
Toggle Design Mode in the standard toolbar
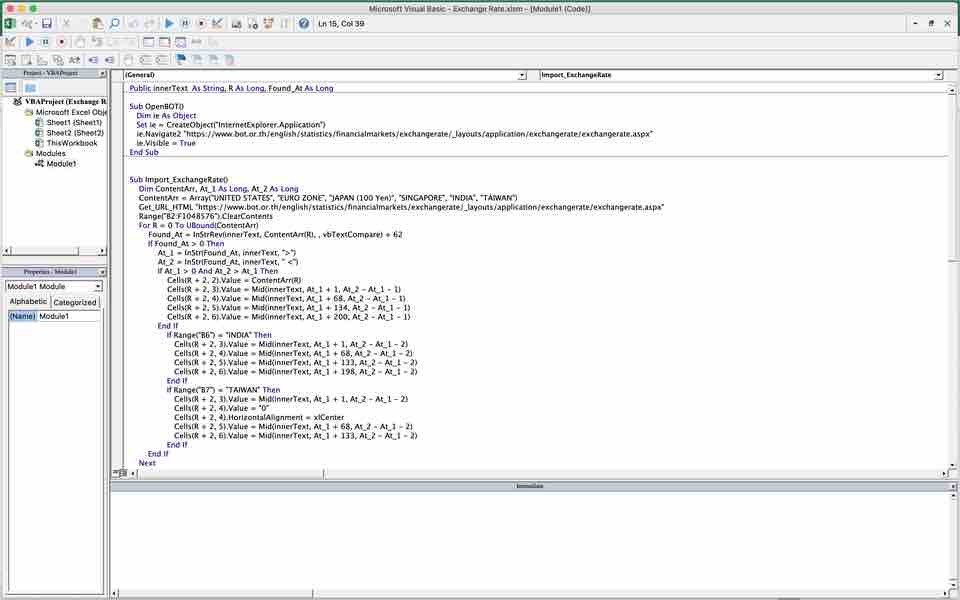click(x=217, y=24)
